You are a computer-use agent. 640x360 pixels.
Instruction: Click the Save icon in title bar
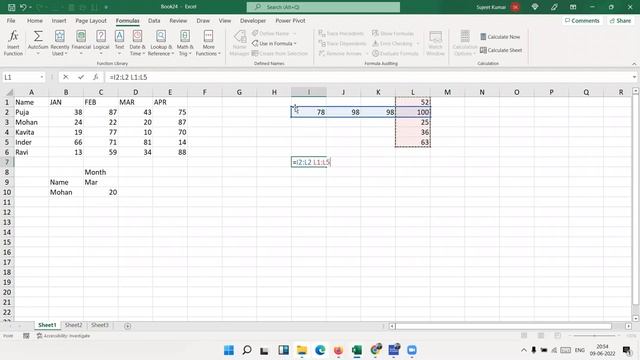11,7
